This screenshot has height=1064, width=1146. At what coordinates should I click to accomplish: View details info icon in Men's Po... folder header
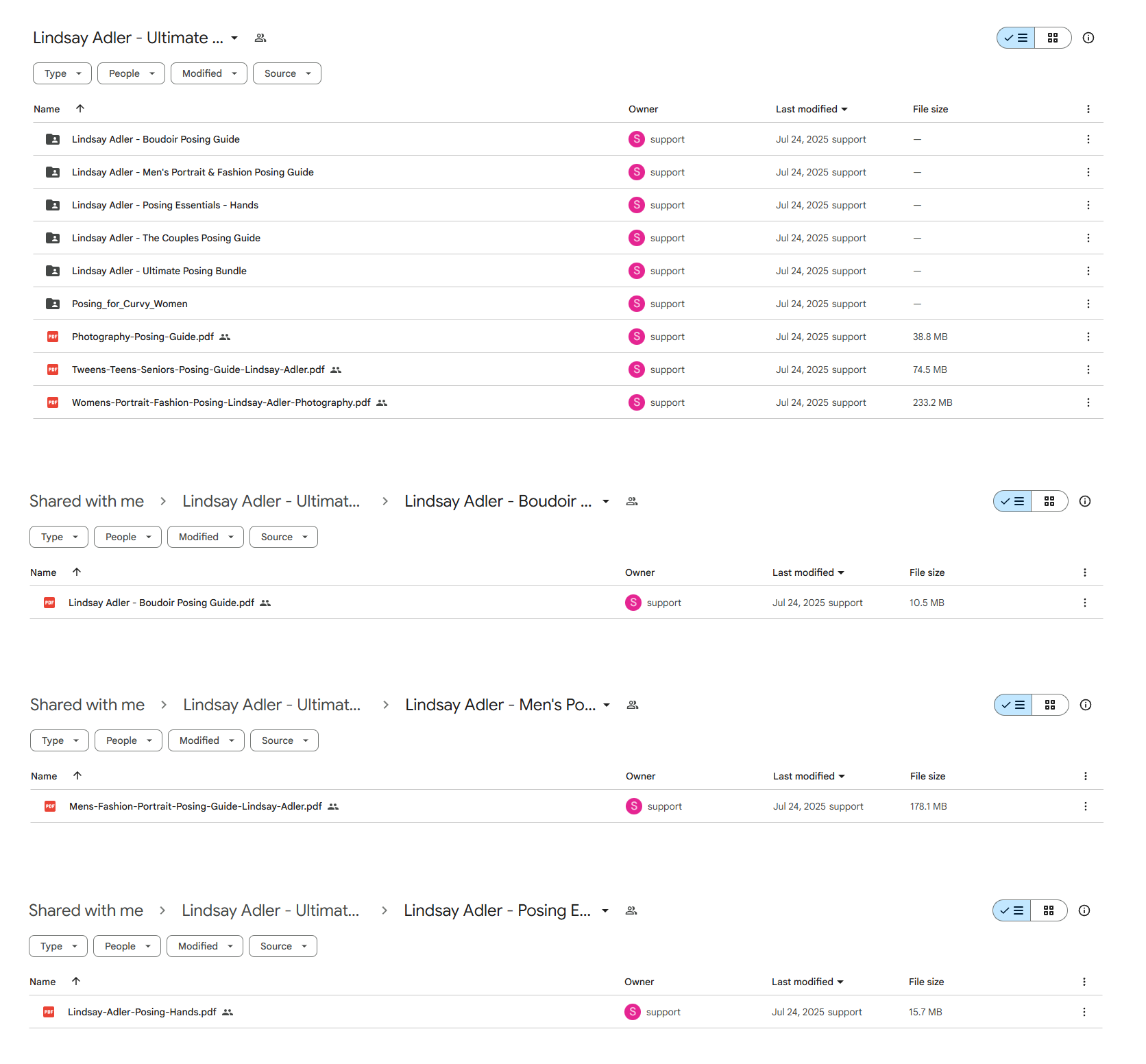1085,705
